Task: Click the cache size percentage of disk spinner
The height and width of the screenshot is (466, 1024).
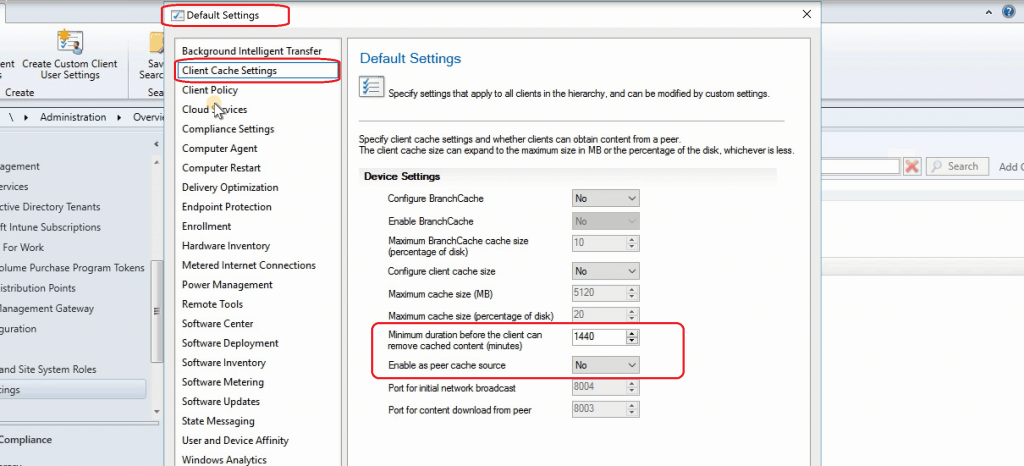Action: [x=632, y=315]
